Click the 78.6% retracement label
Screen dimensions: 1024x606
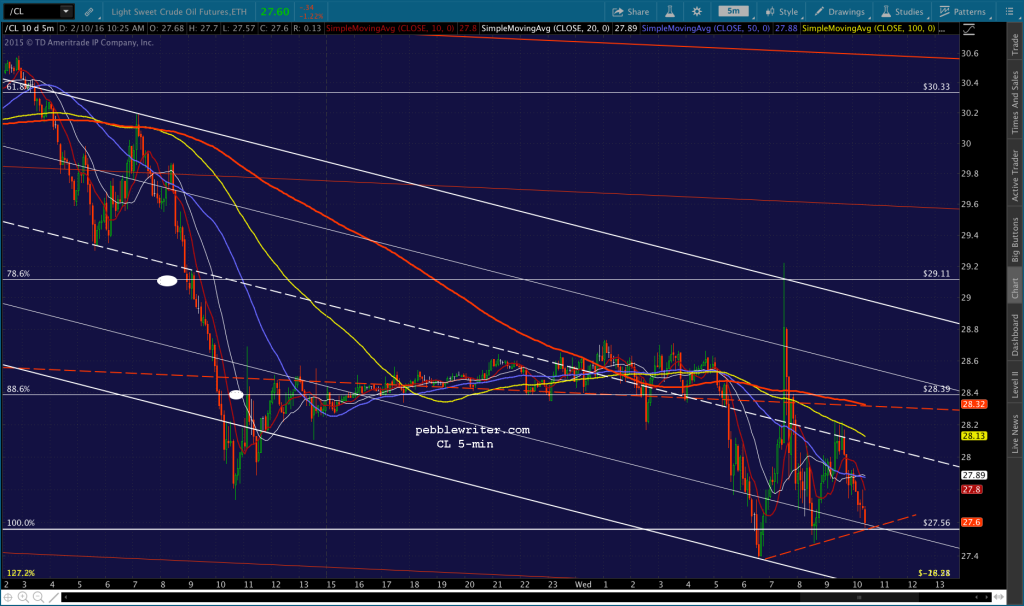(18, 274)
